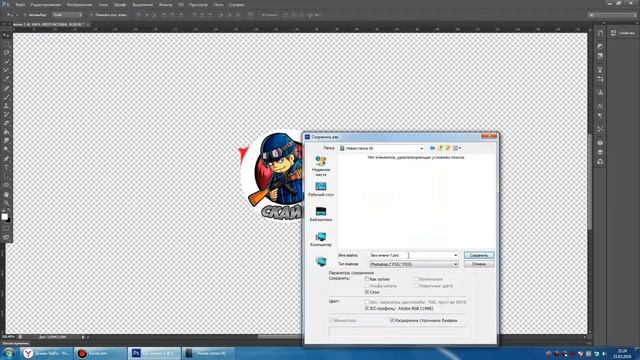Open the Фильтр menu
The height and width of the screenshot is (360, 640).
165,5
